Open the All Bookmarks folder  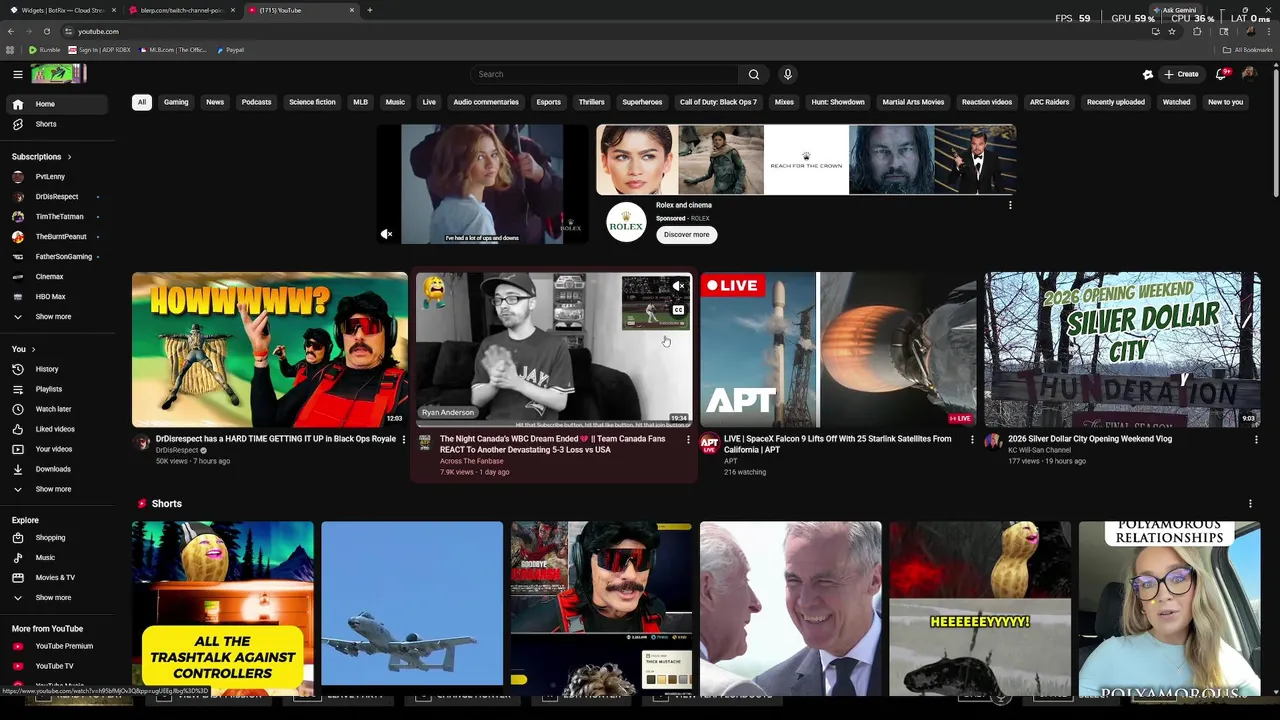click(1247, 50)
